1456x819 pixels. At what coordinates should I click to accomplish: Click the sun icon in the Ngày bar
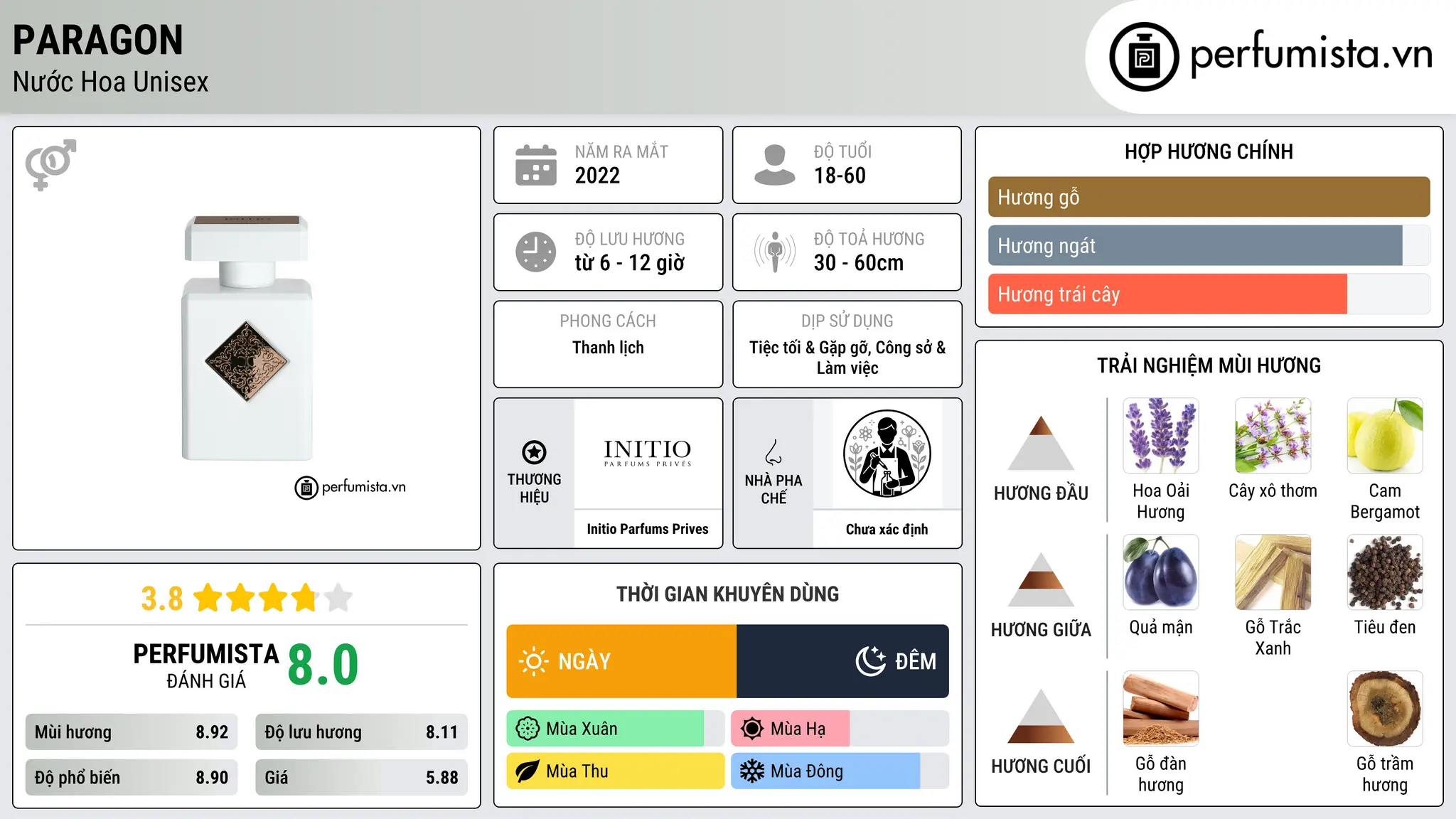534,661
